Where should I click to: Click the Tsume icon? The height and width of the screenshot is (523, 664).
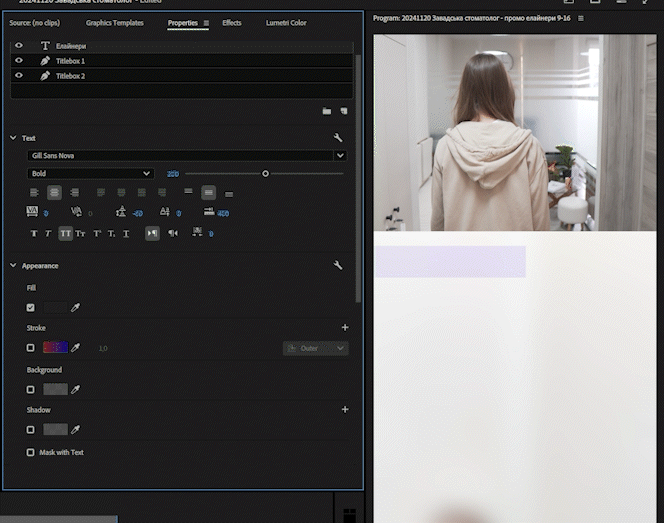(x=197, y=232)
